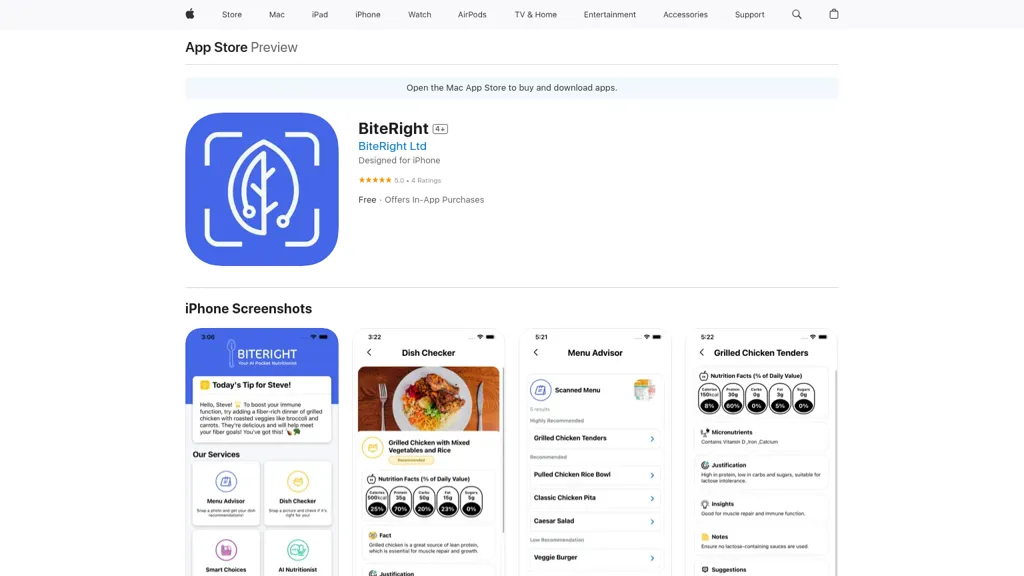The height and width of the screenshot is (576, 1024).
Task: Click the five-star rating stars
Action: (375, 180)
